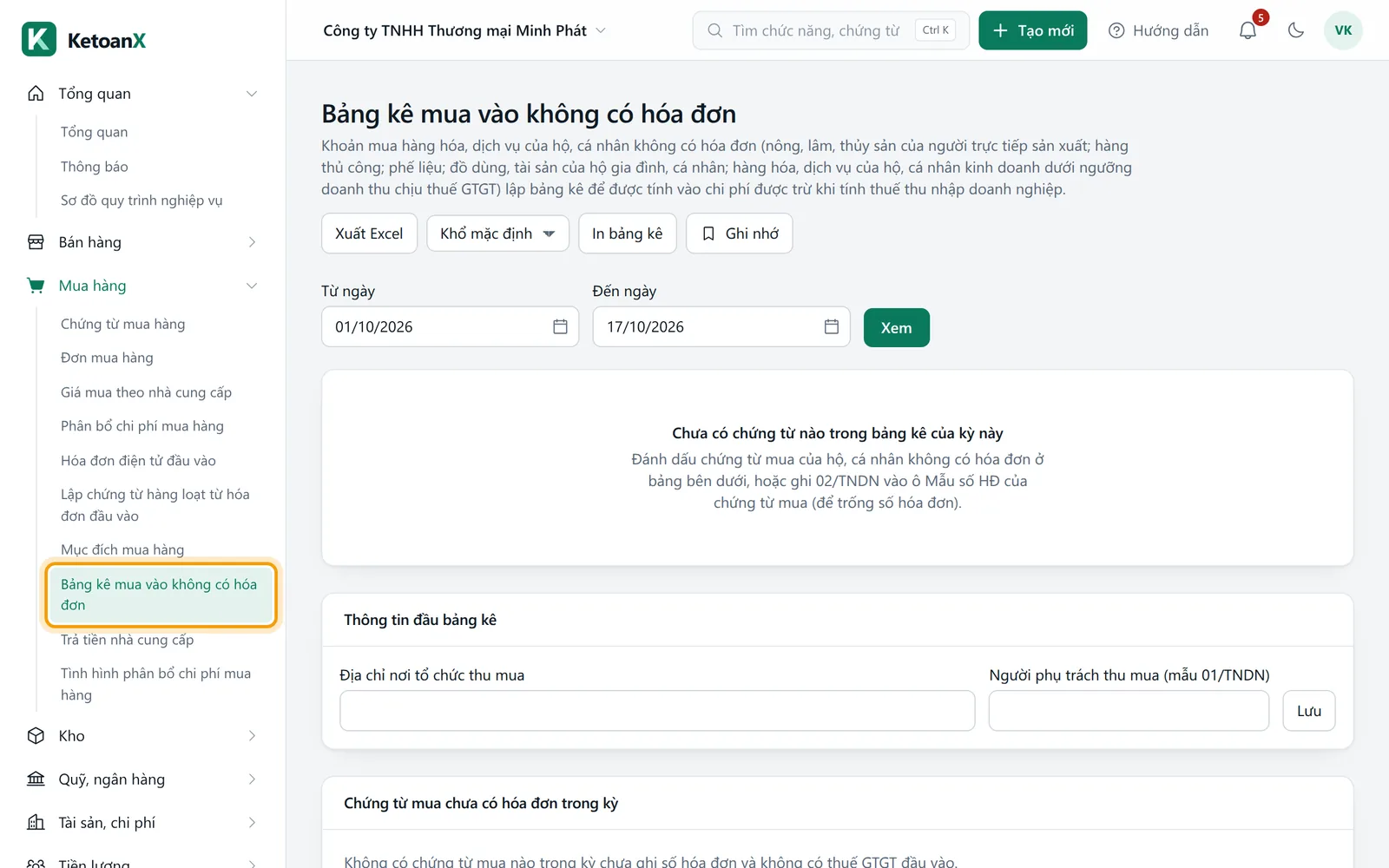Click the search magnifier icon
This screenshot has width=1389, height=868.
(715, 30)
